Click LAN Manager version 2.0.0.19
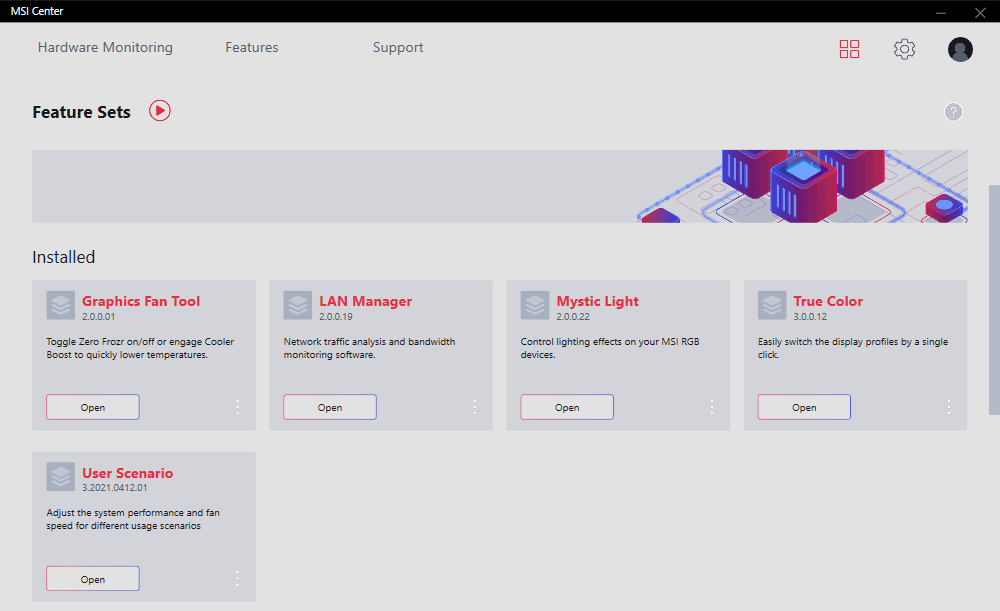The height and width of the screenshot is (611, 1000). [335, 316]
